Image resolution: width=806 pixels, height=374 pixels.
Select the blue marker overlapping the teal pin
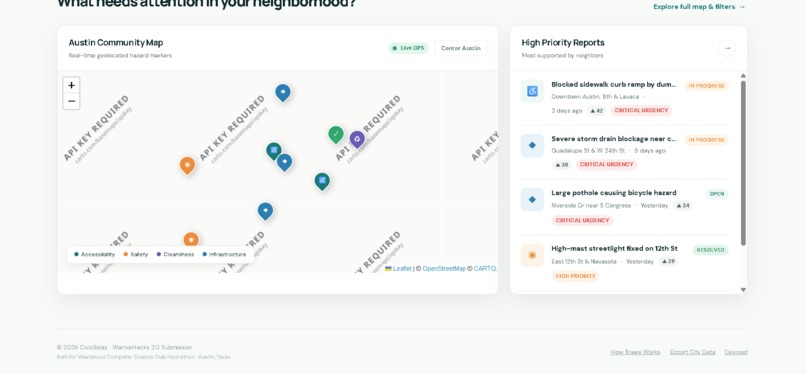[x=284, y=162]
